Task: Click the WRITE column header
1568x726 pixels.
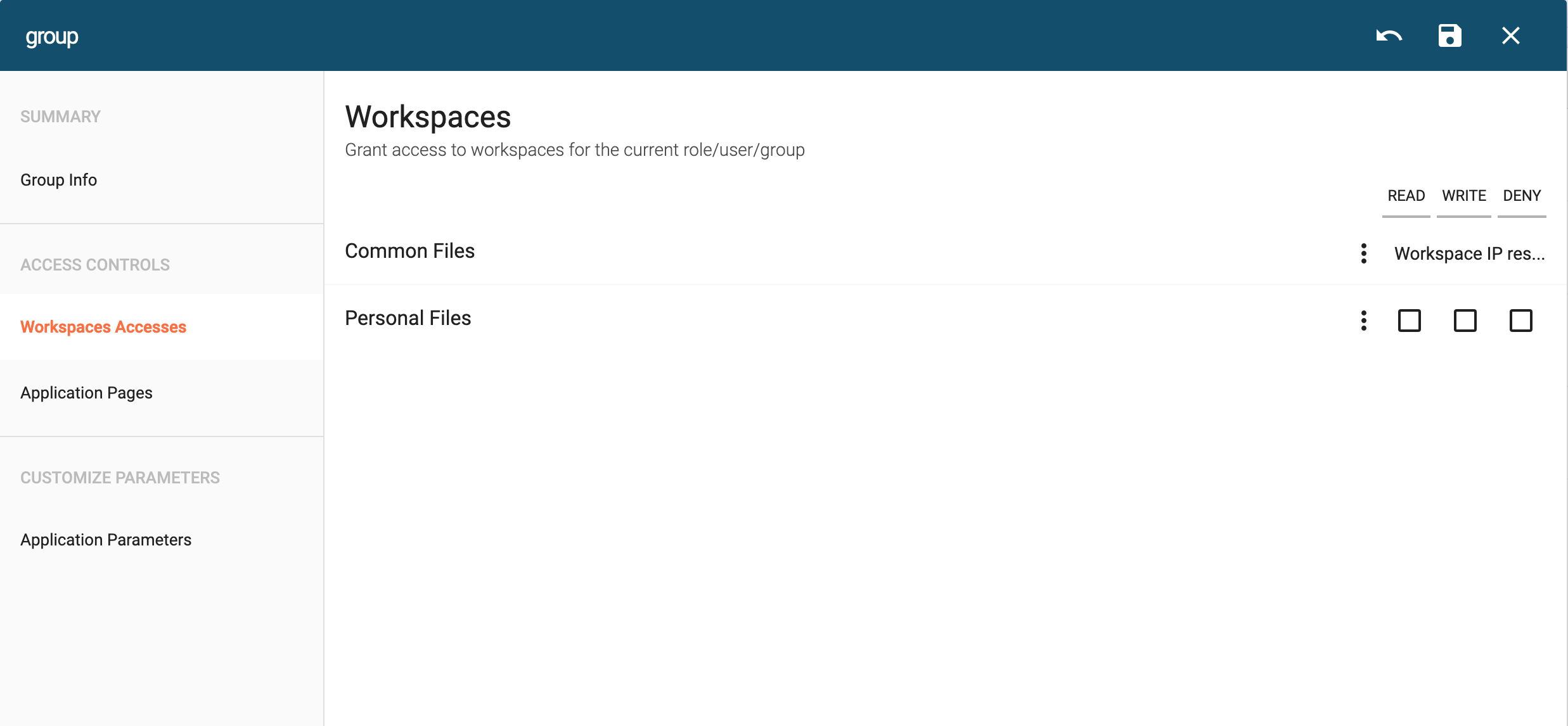Action: 1463,196
